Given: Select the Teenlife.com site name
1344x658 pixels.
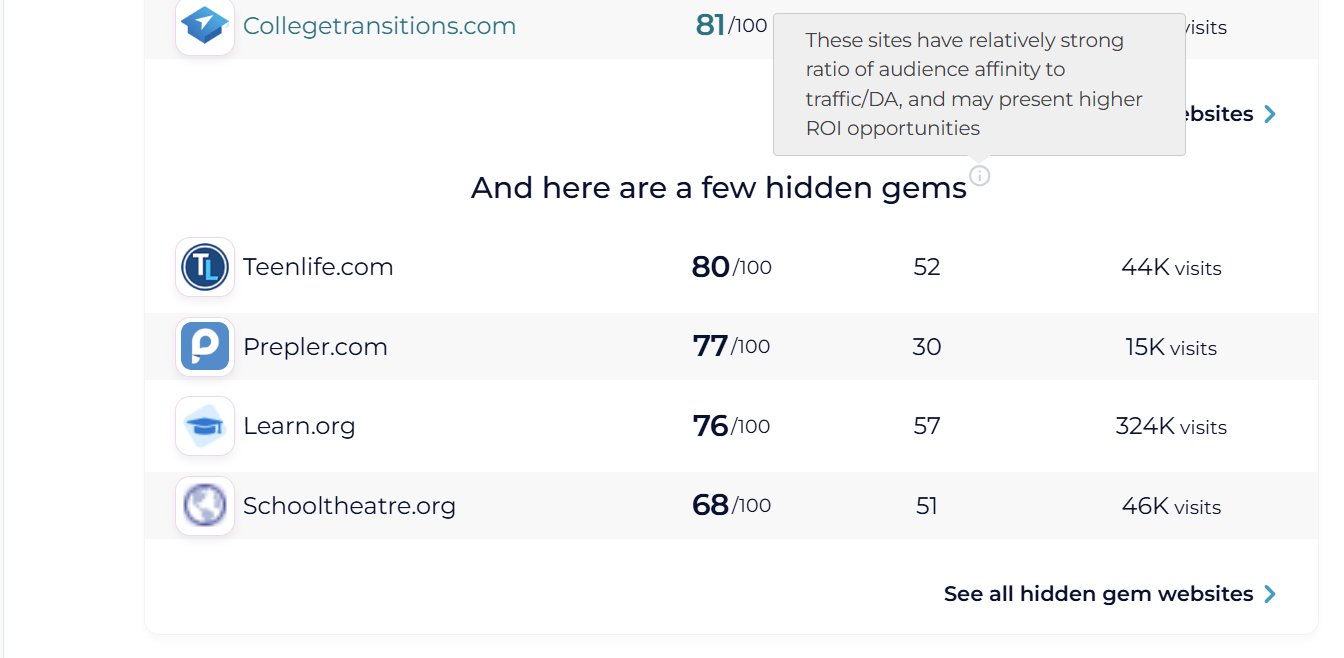Looking at the screenshot, I should [x=318, y=267].
